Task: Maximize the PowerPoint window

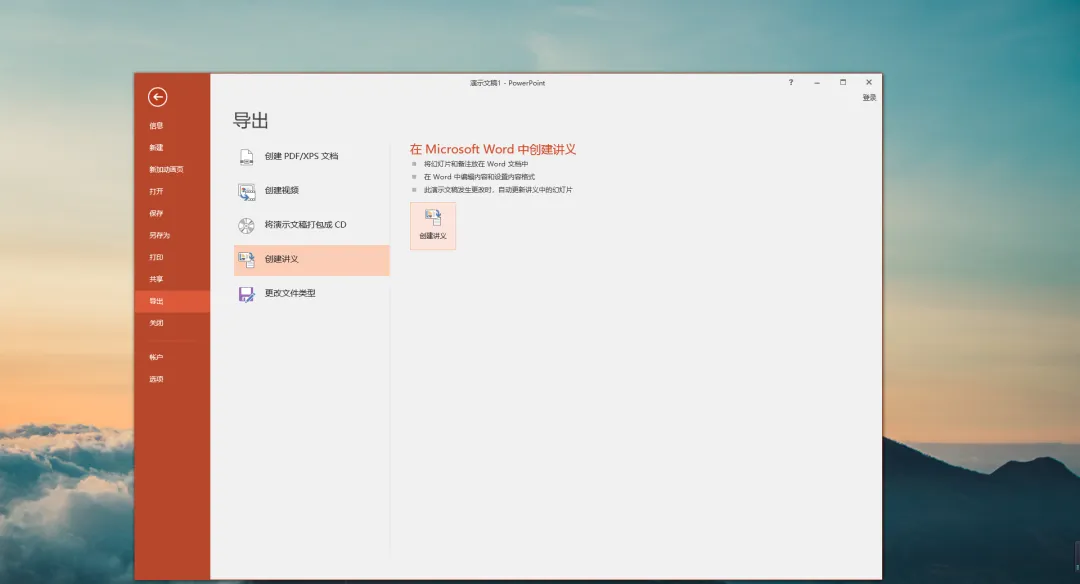Action: (842, 82)
